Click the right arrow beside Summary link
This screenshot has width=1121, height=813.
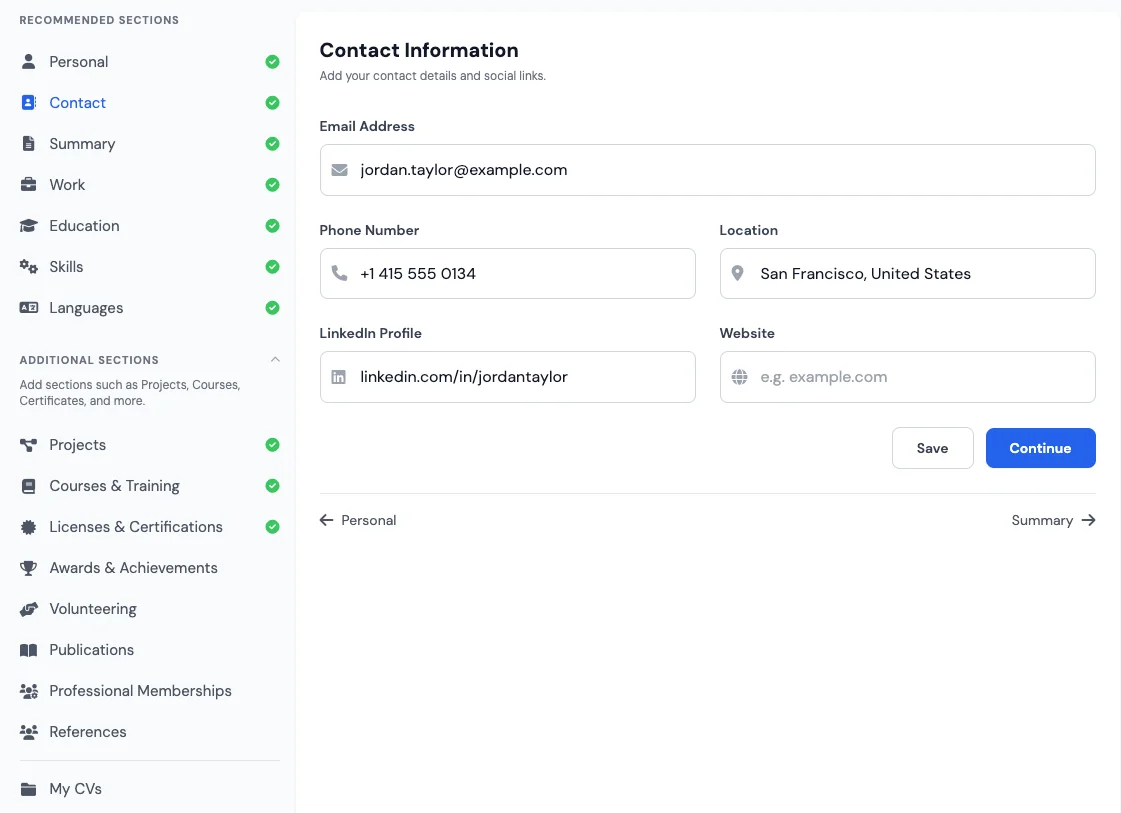[1088, 520]
